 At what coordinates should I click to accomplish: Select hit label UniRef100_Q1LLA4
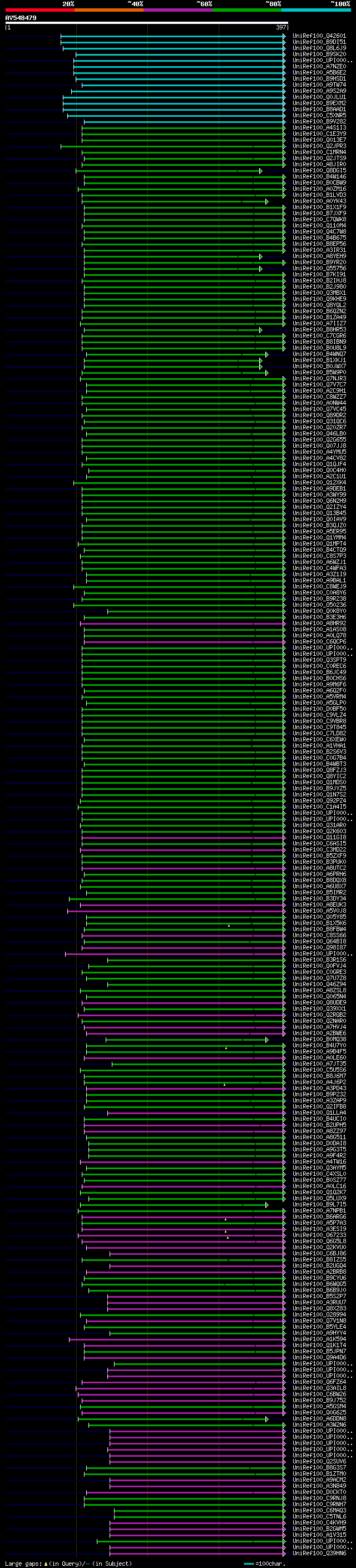pyautogui.click(x=319, y=1112)
